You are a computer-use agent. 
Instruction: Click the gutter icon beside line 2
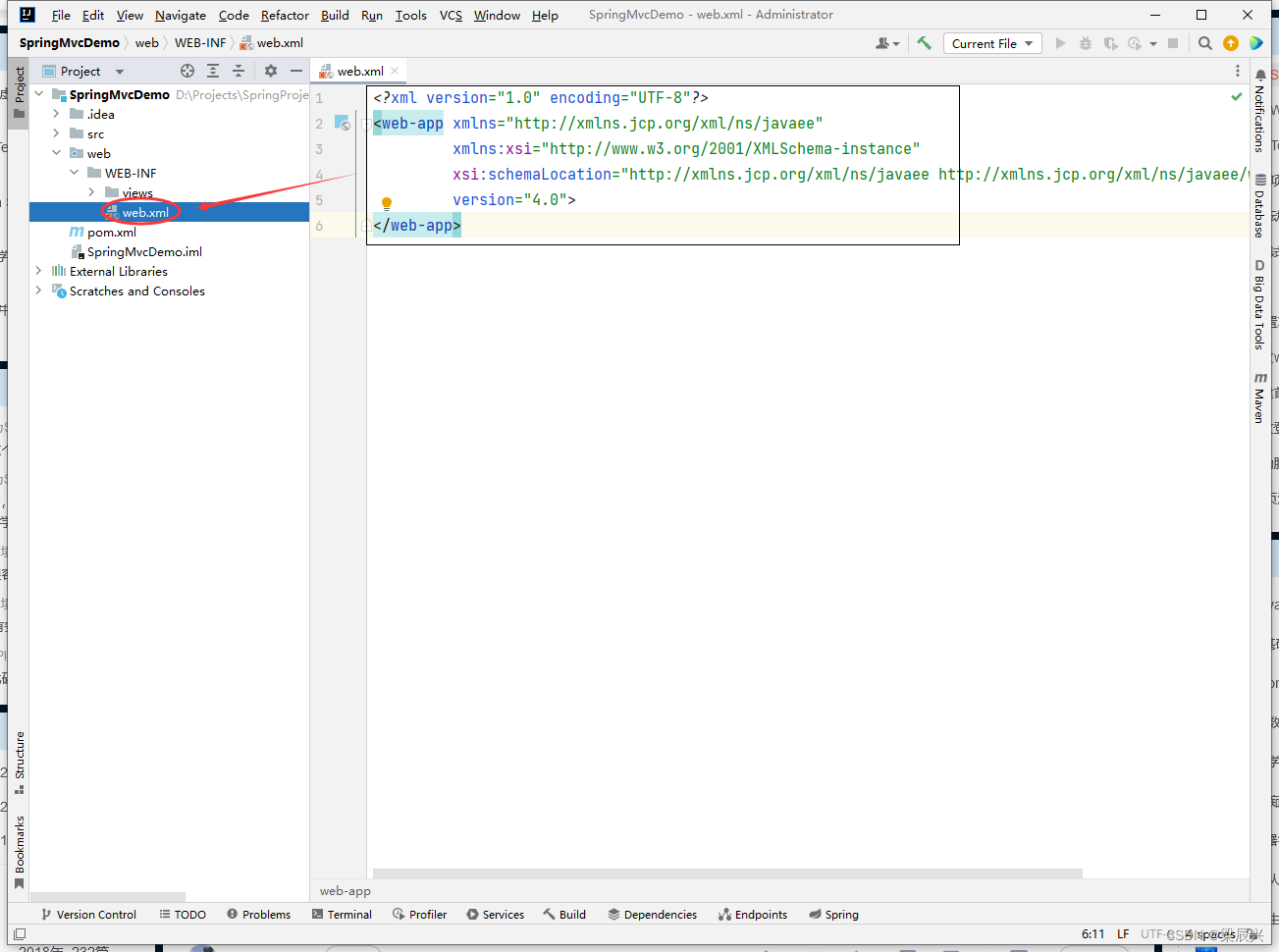[342, 123]
